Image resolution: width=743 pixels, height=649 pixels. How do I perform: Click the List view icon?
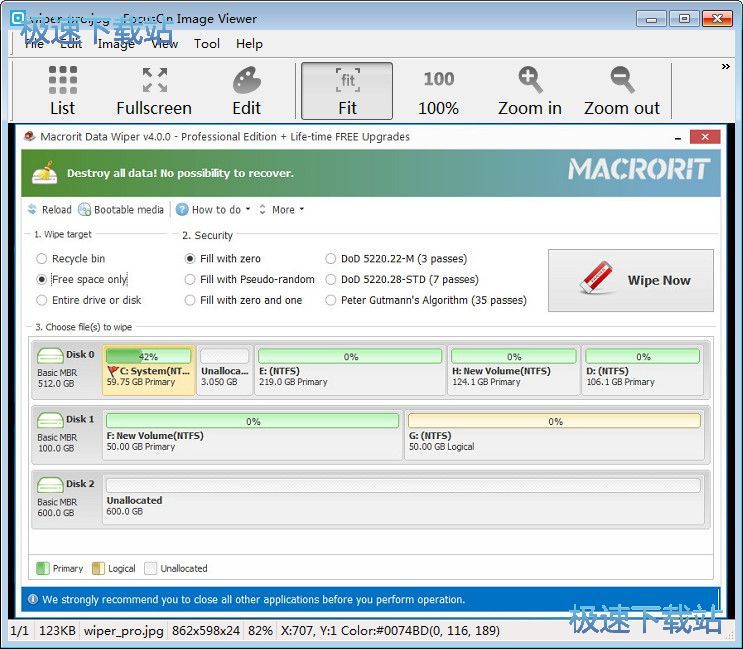click(62, 81)
